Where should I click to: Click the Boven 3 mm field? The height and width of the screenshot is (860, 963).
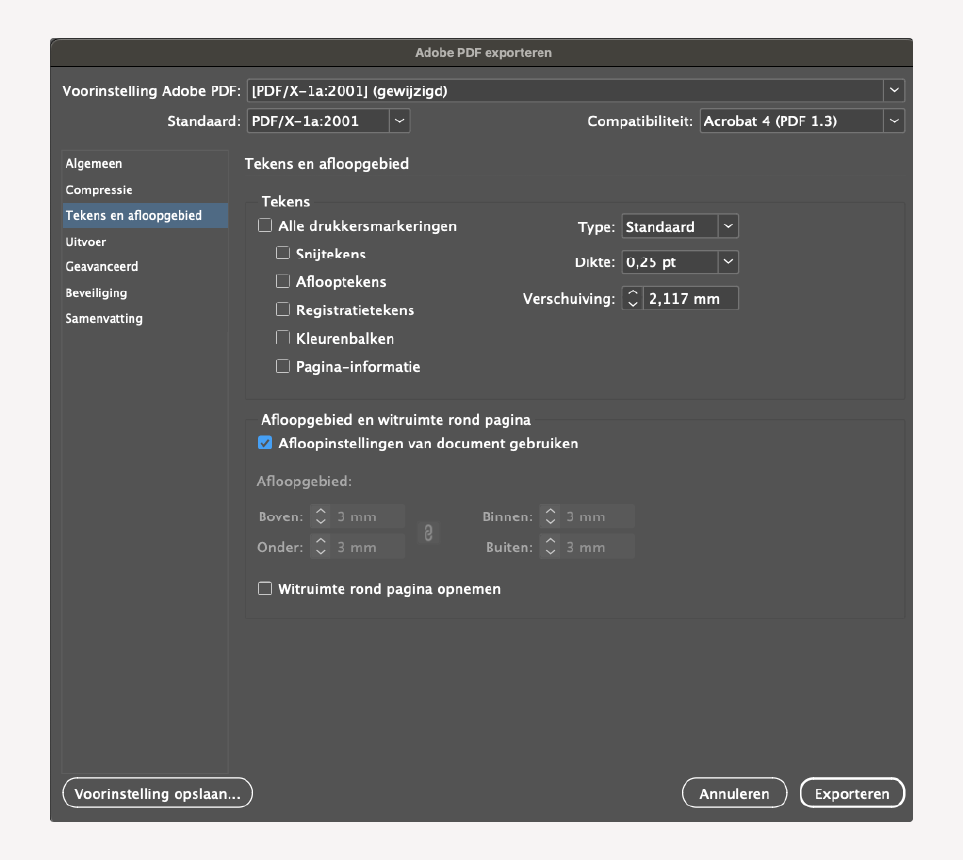tap(367, 517)
